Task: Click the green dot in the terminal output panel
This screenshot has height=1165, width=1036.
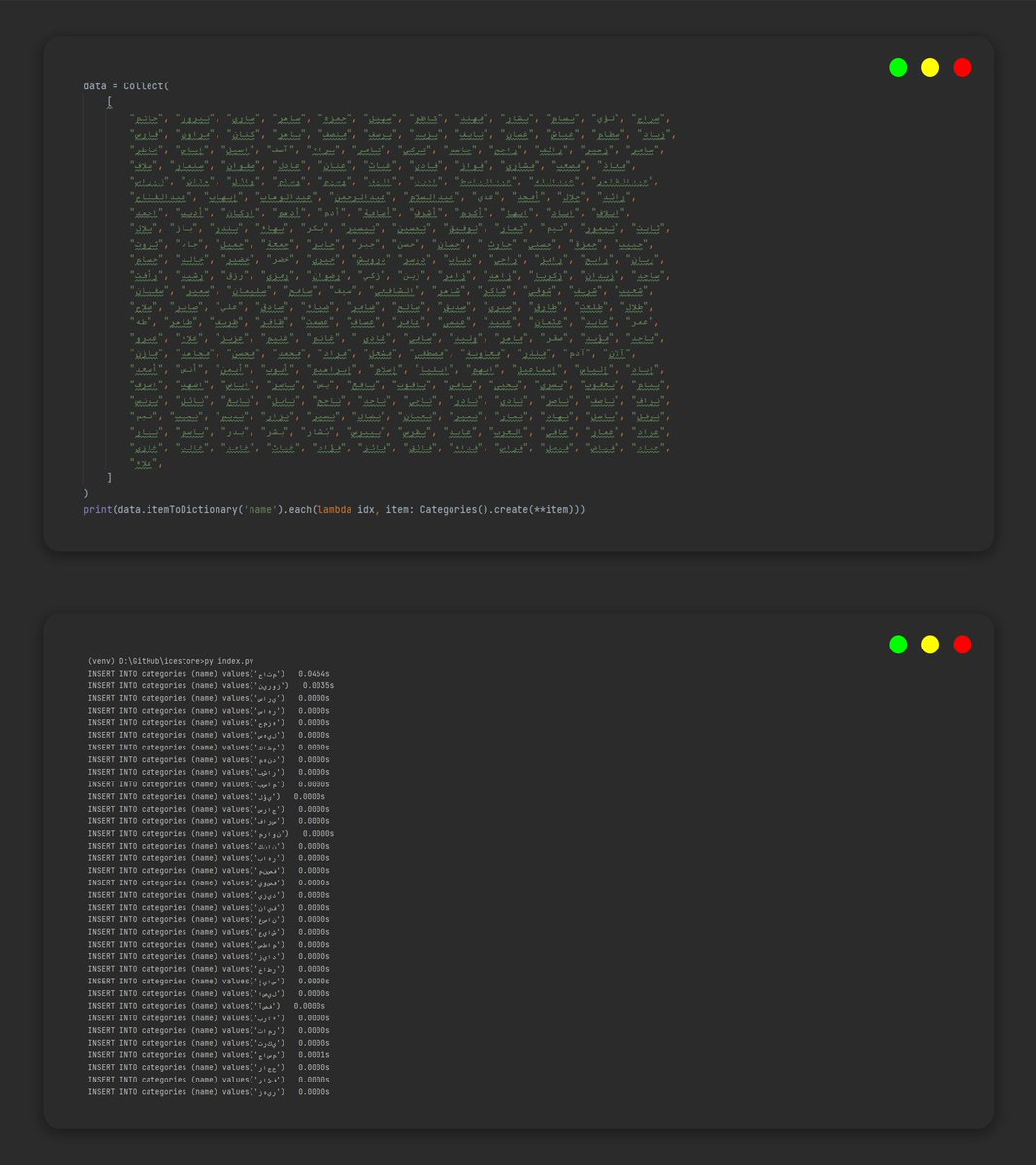Action: (x=898, y=644)
